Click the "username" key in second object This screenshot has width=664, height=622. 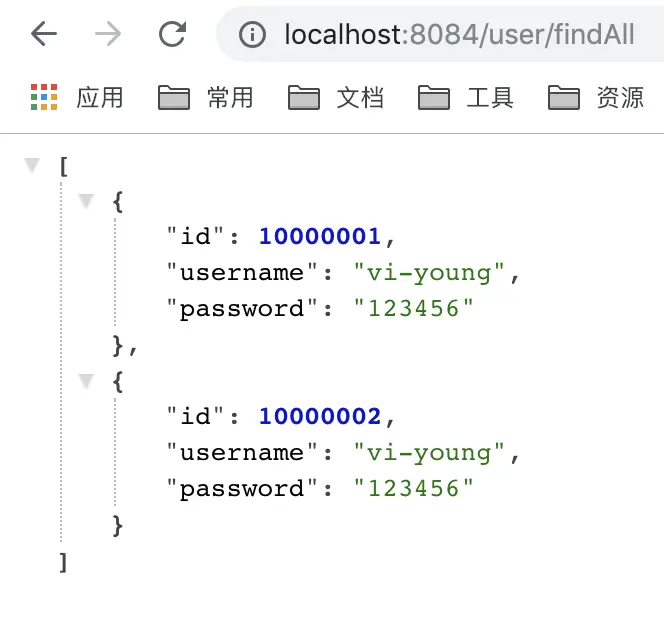242,453
